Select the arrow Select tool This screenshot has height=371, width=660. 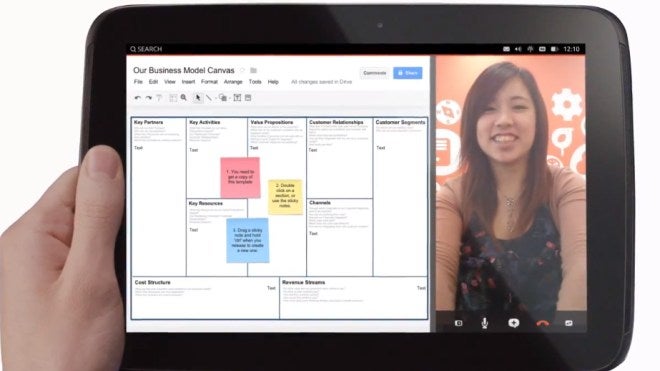click(198, 98)
